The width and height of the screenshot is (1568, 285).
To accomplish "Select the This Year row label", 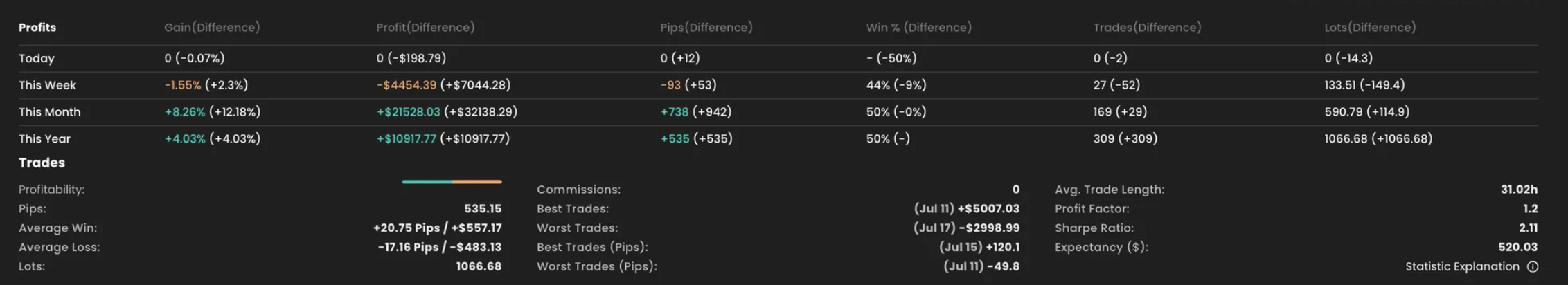I will (x=44, y=139).
